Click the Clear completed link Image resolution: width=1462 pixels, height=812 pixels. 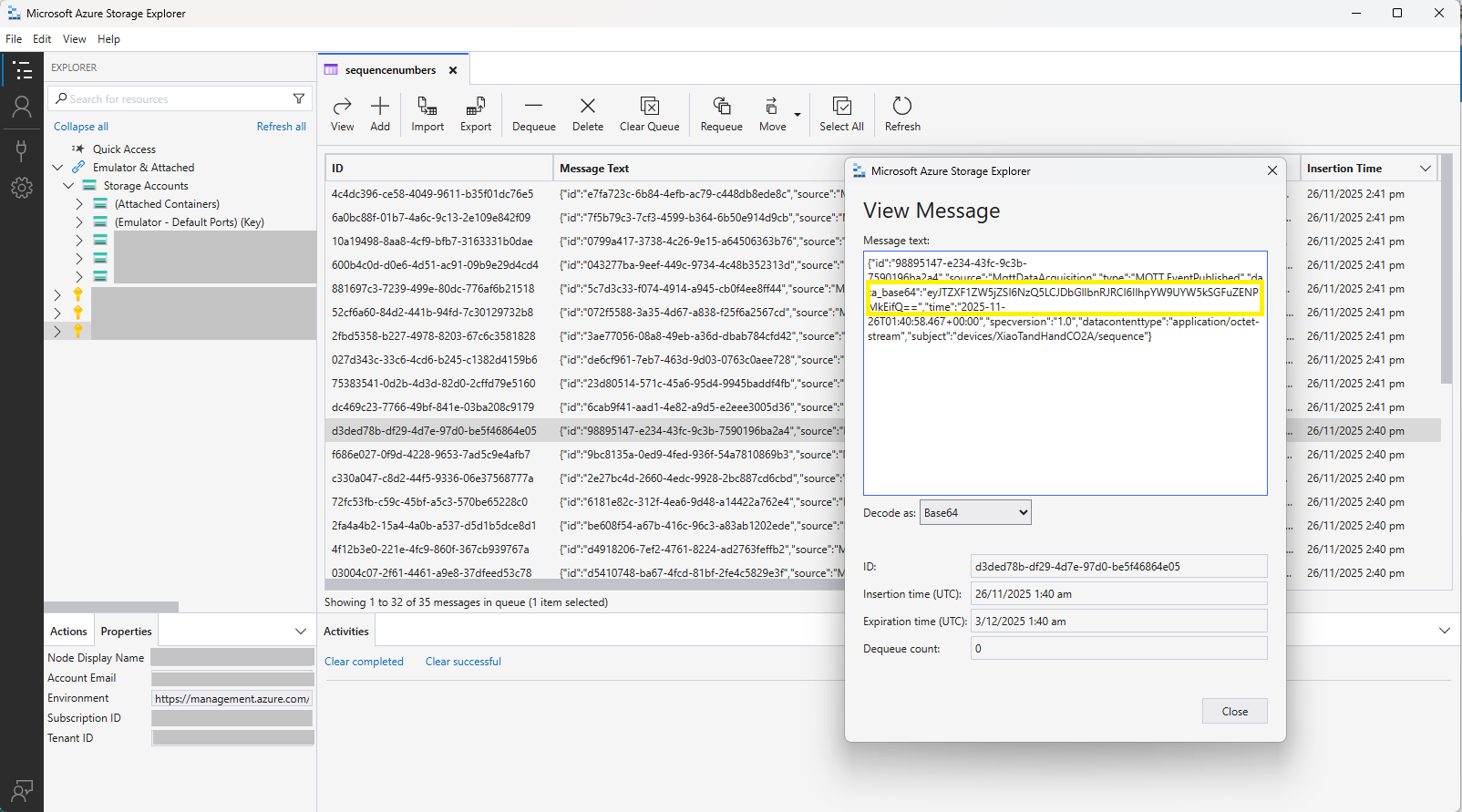tap(364, 662)
